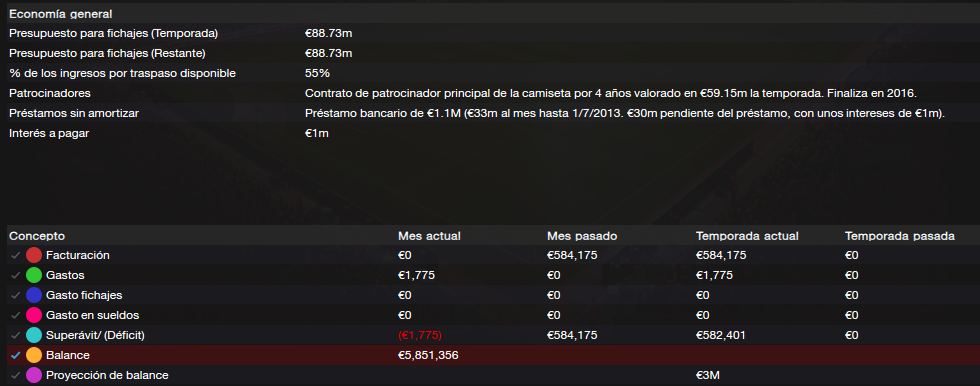Click the teal Superávit color circle
Image resolution: width=980 pixels, height=386 pixels.
pyautogui.click(x=34, y=335)
